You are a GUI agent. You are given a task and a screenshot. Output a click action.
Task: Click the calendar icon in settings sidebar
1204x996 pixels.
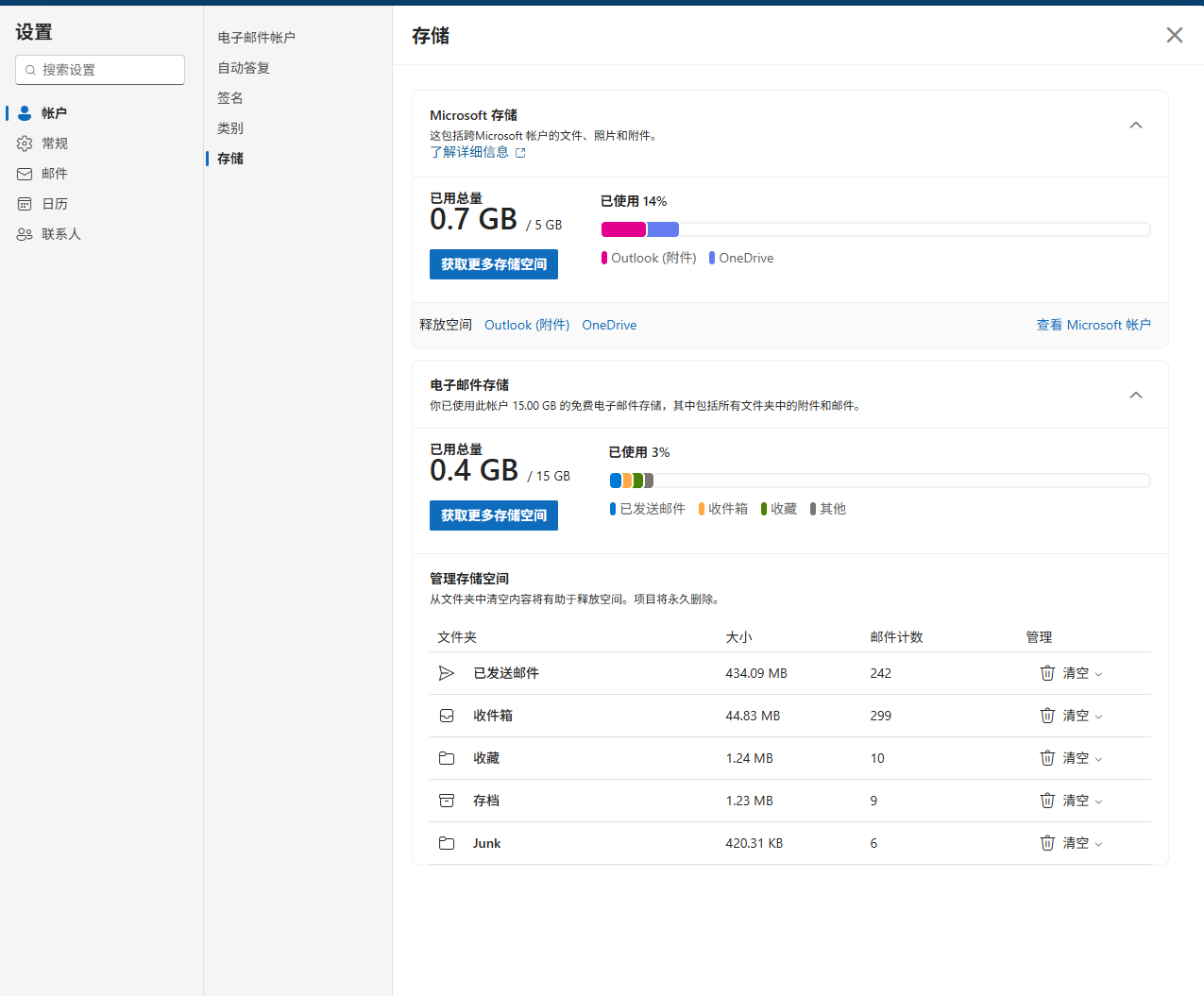tap(25, 204)
